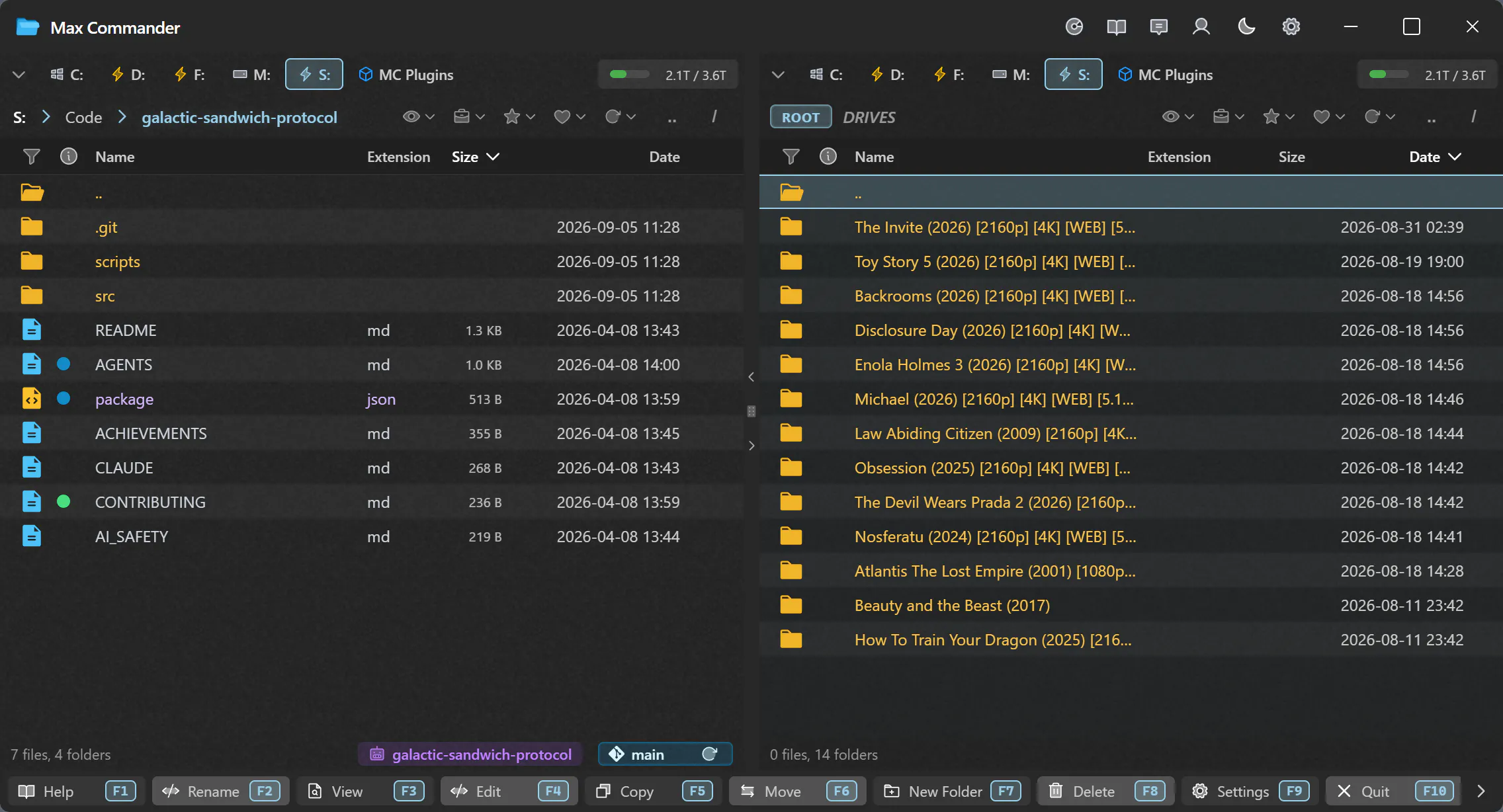This screenshot has width=1503, height=812.
Task: Expand the left panel favorites star dropdown
Action: [519, 117]
